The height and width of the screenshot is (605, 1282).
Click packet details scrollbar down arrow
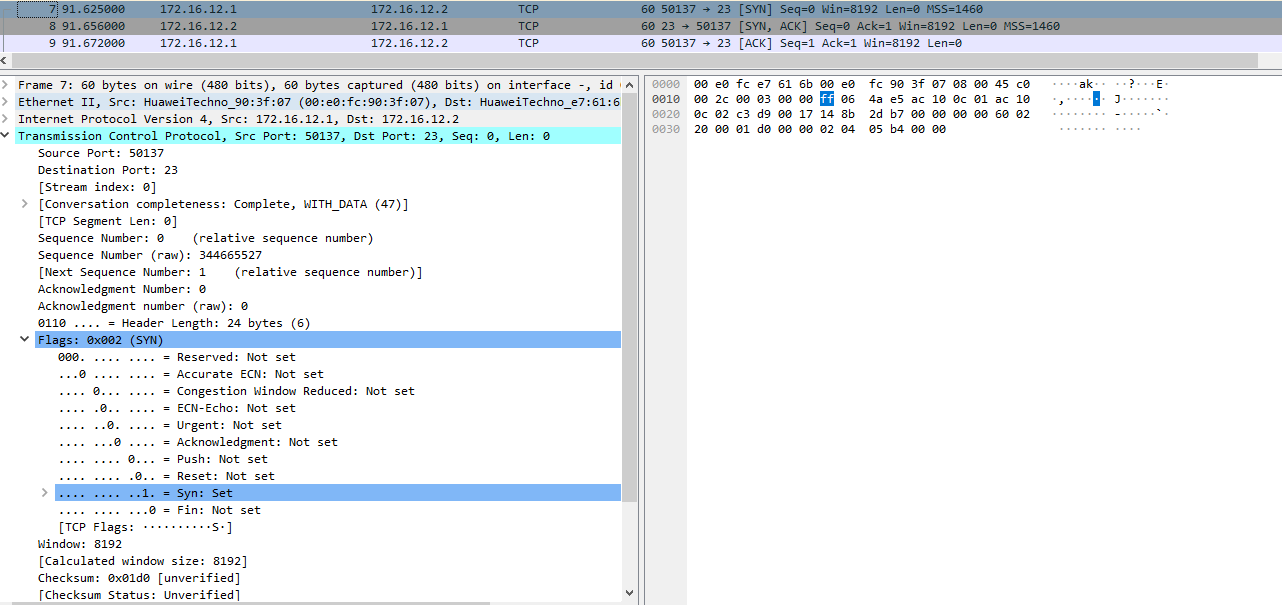pyautogui.click(x=629, y=593)
